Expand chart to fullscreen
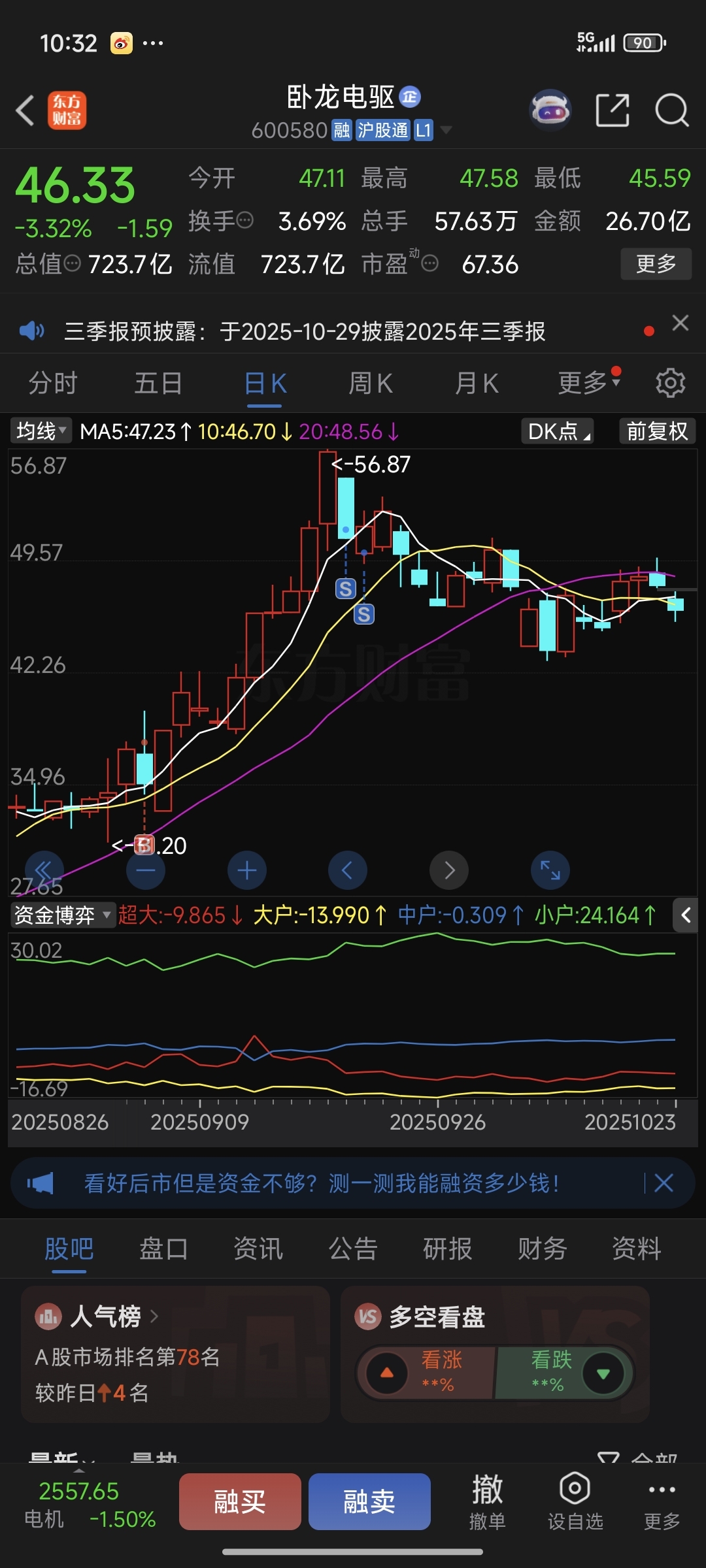The height and width of the screenshot is (1568, 706). click(x=550, y=870)
